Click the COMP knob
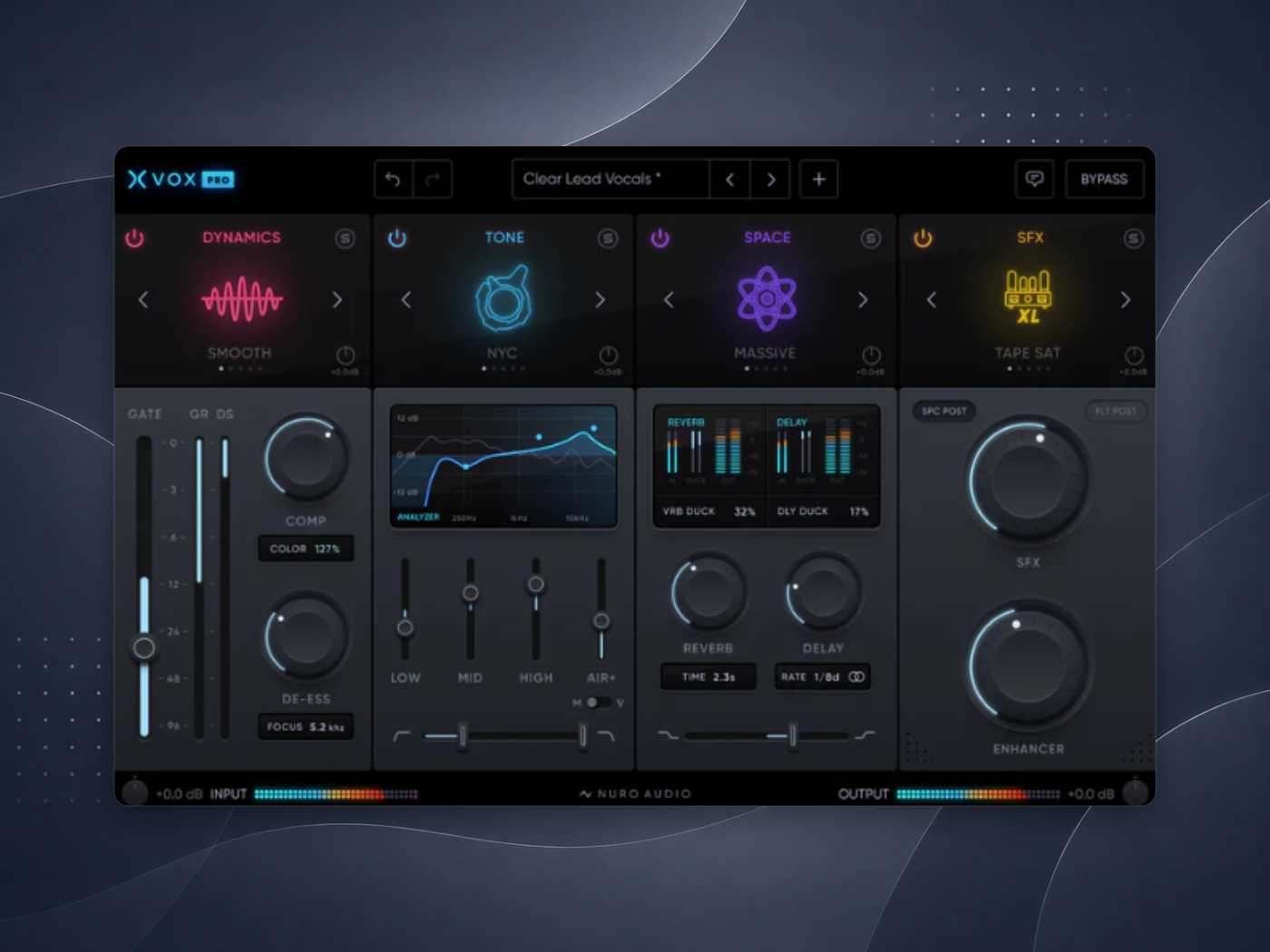Screen dimensions: 1270x952 pos(306,458)
